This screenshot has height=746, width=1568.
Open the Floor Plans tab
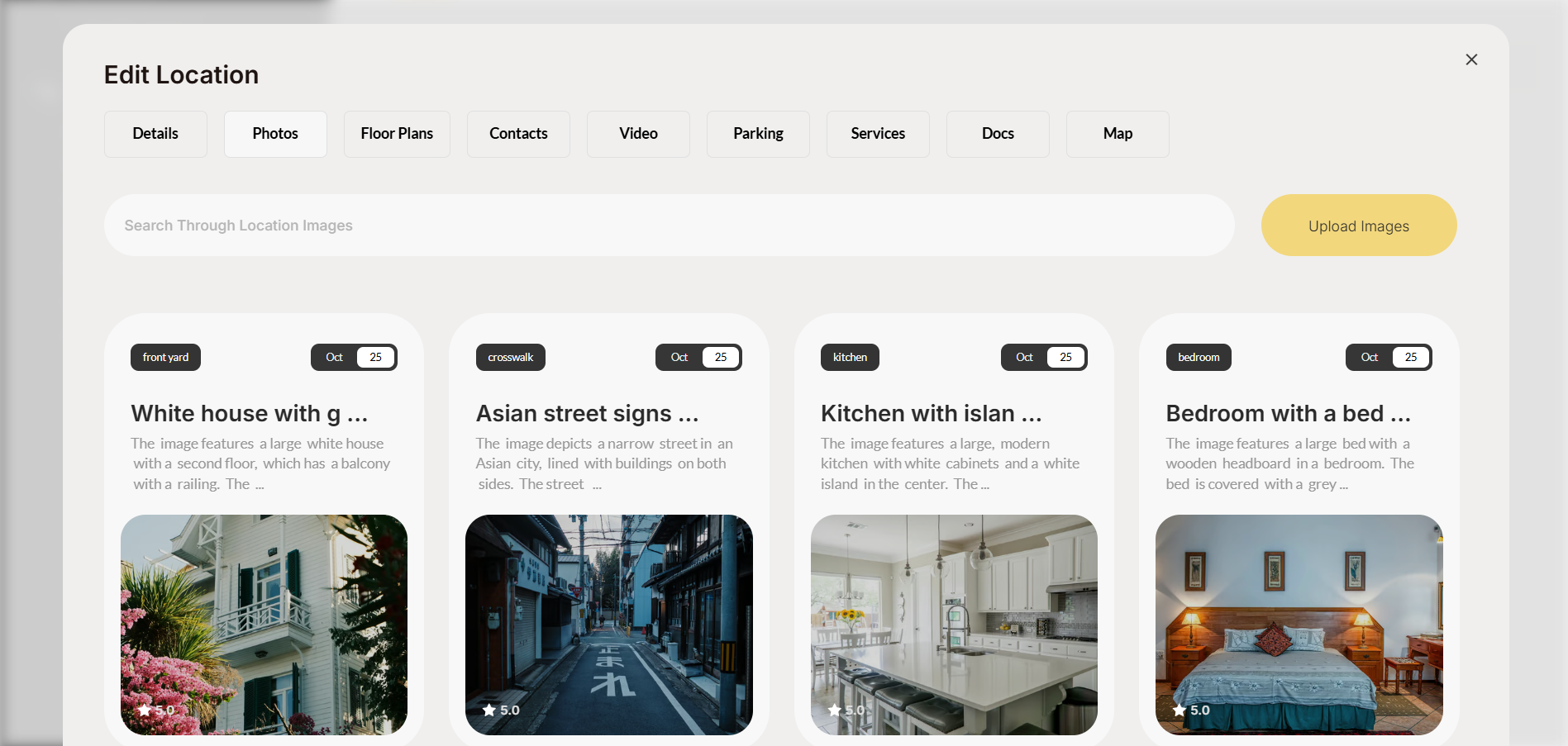pyautogui.click(x=397, y=134)
